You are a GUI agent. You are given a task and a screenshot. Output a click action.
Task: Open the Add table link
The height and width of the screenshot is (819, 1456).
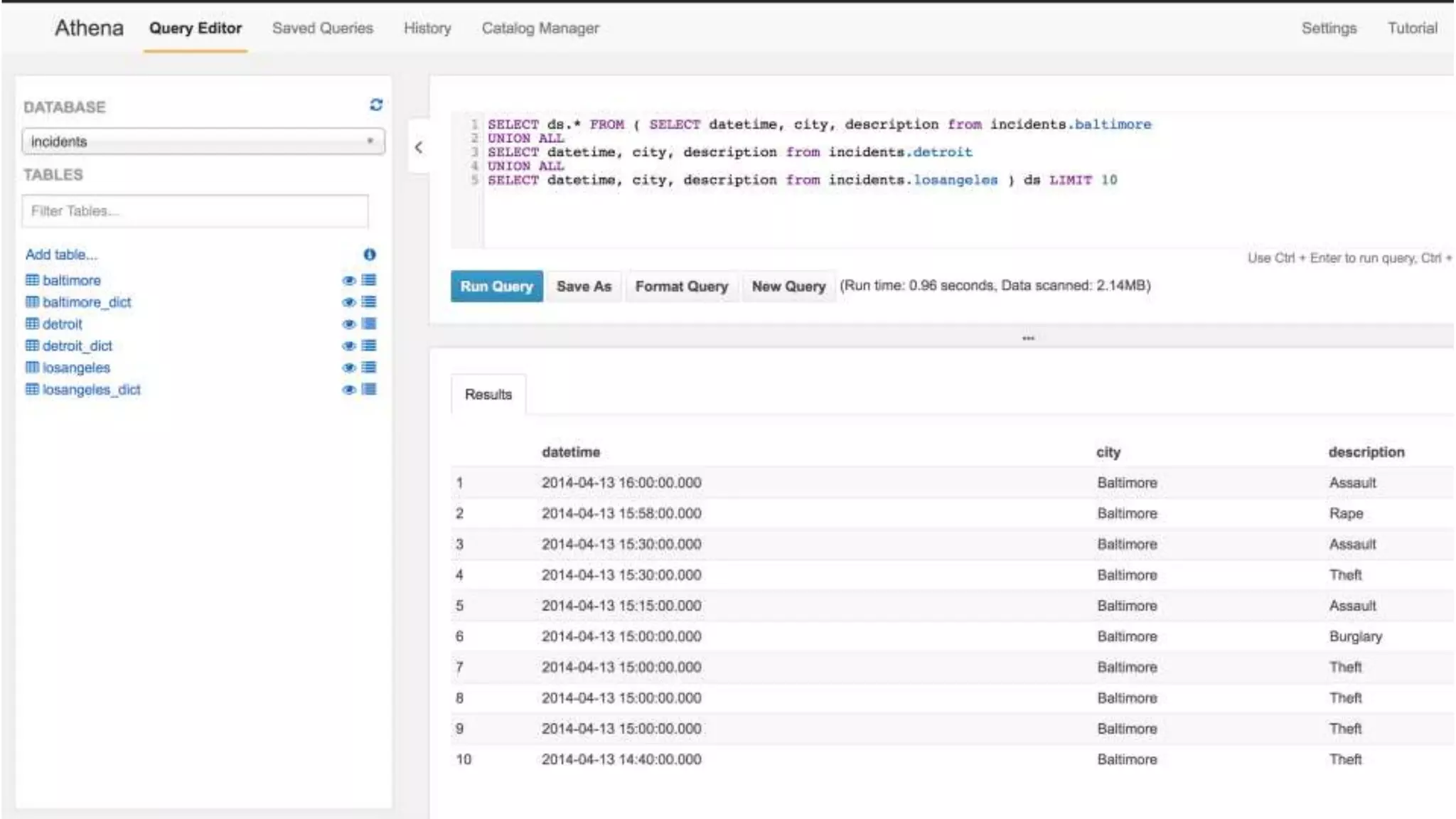click(61, 255)
